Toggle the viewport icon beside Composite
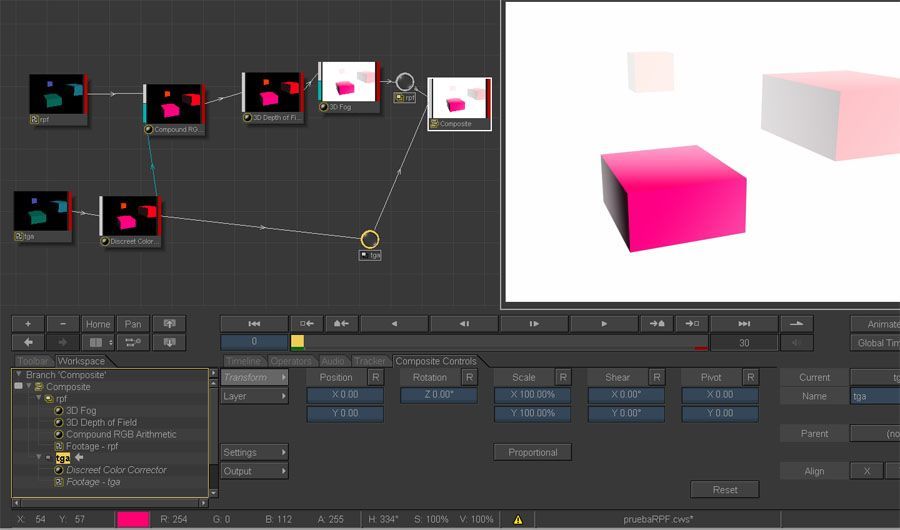The width and height of the screenshot is (900, 530). [18, 386]
